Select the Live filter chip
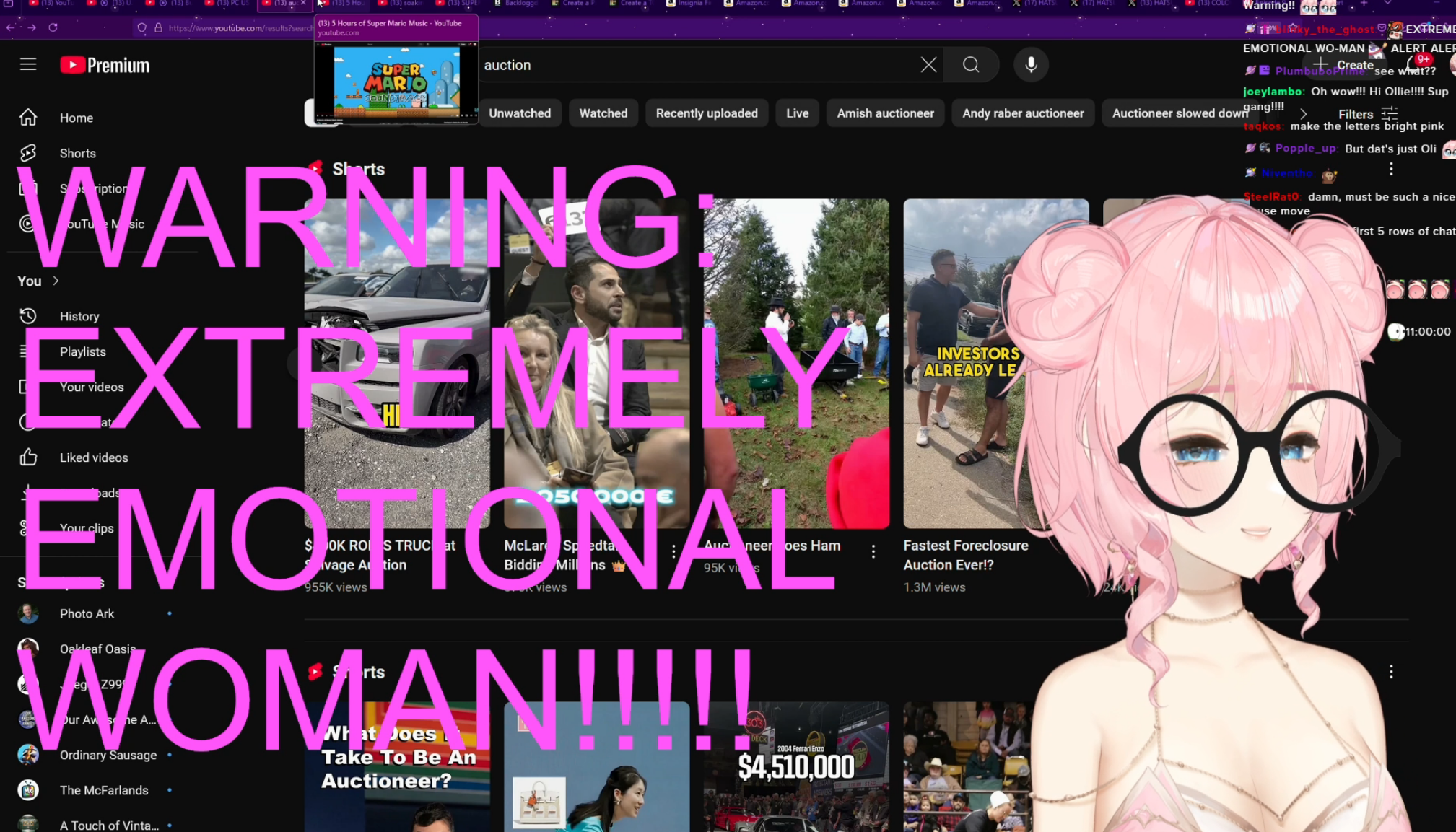Image resolution: width=1456 pixels, height=832 pixels. [x=798, y=113]
